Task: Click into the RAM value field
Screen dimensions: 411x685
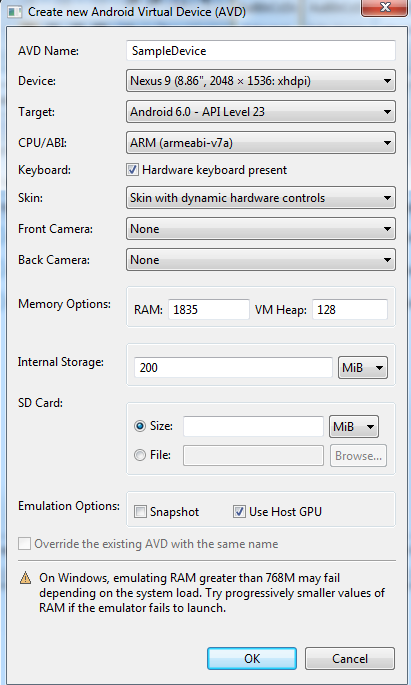Action: 209,310
